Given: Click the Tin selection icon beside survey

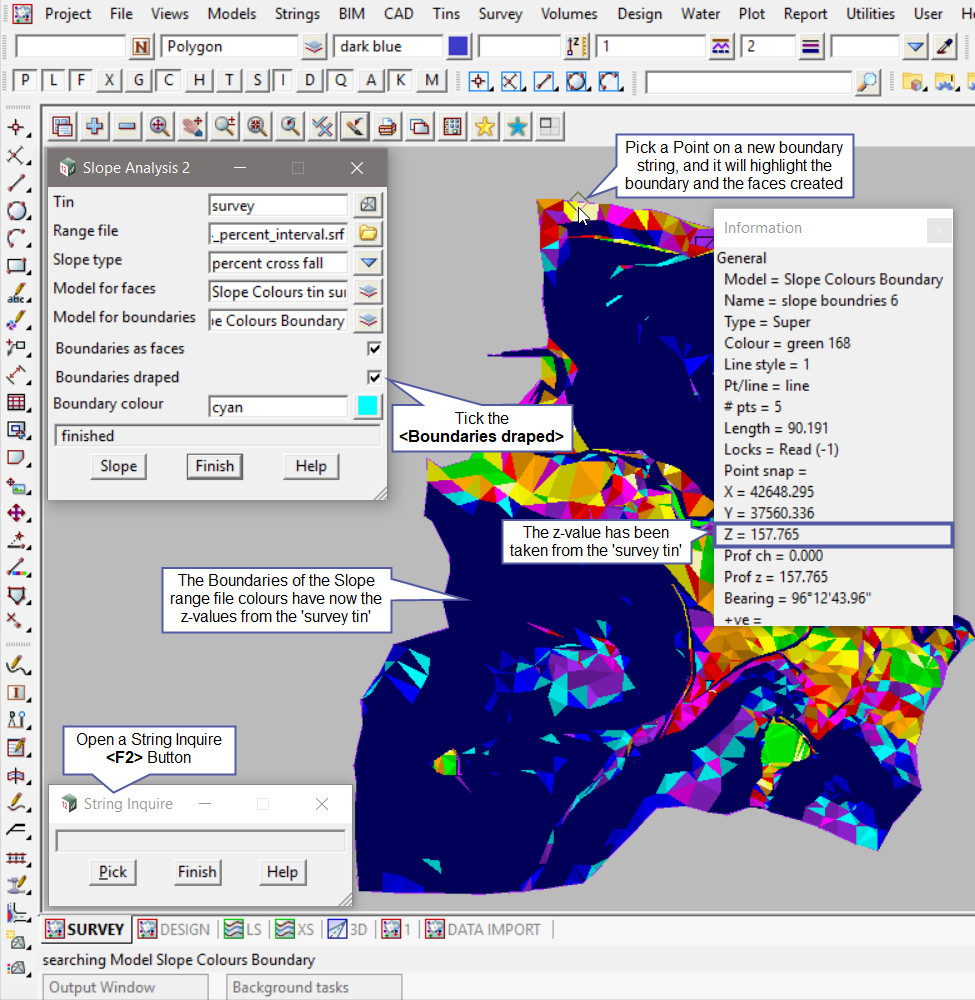Looking at the screenshot, I should point(369,205).
